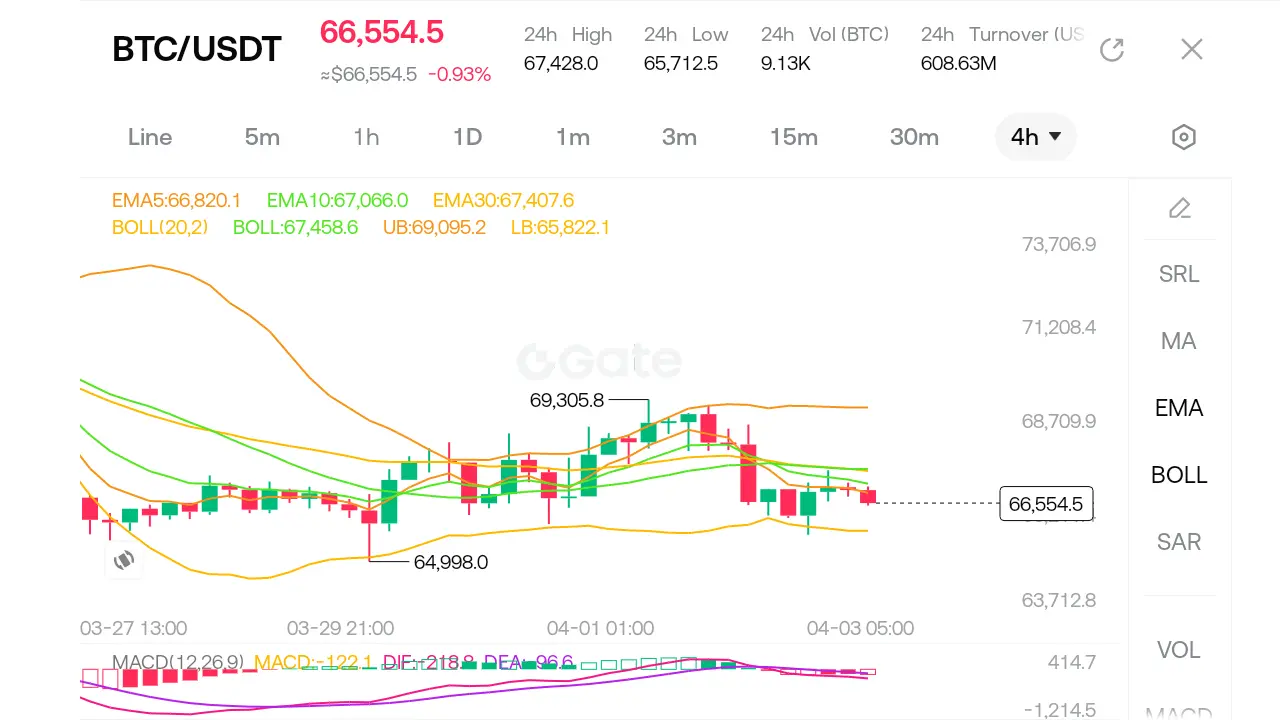
Task: Click the EMA10:67,066.0 legend label
Action: (338, 200)
